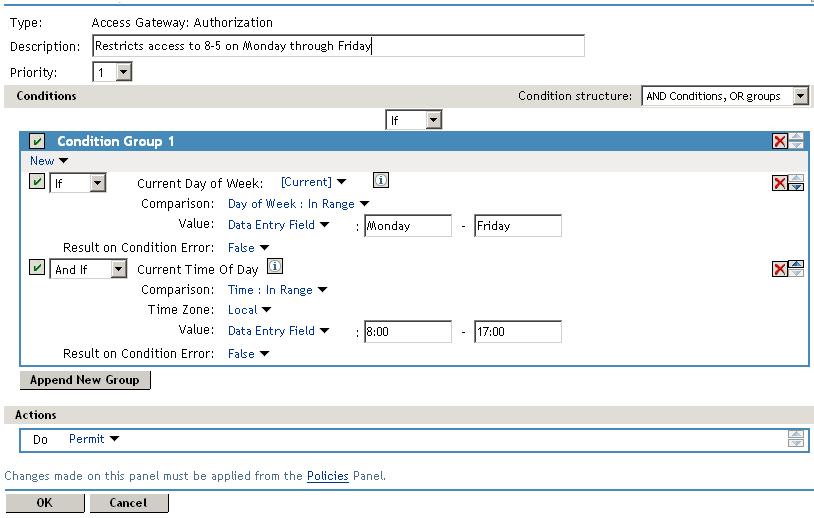This screenshot has height=518, width=814.
Task: Delete the Current Time Of Day condition
Action: (x=779, y=269)
